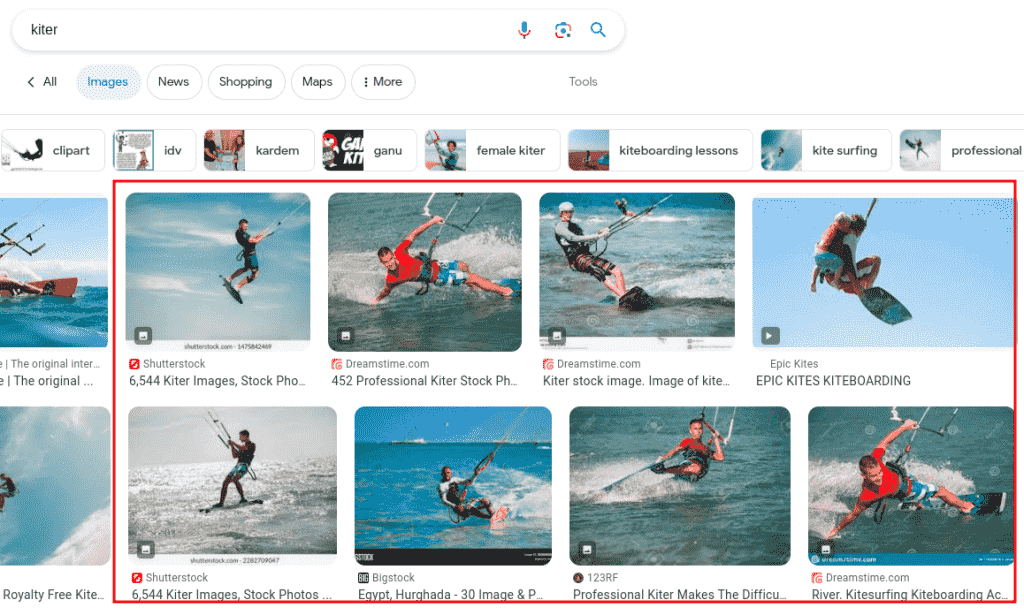
Task: Open Dreamstime River Kitesurfing image thumbnail
Action: 910,486
